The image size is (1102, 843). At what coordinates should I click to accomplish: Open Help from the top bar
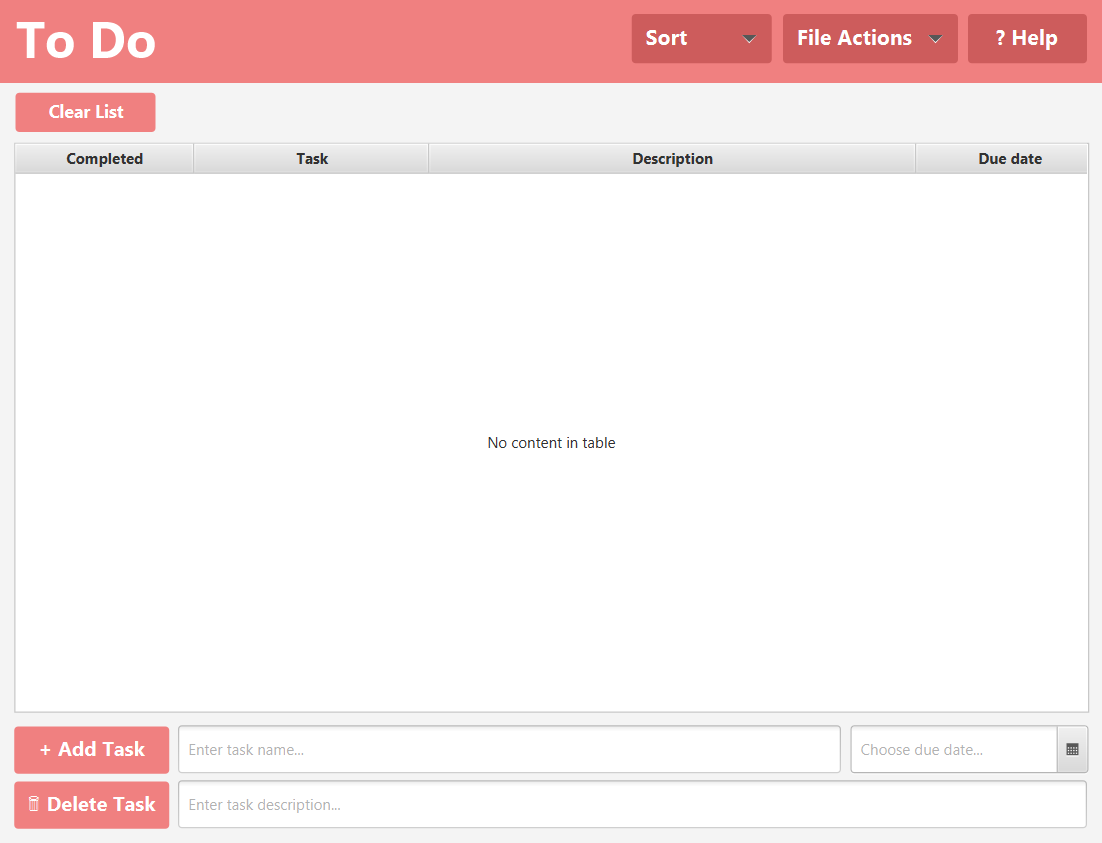tap(1027, 38)
